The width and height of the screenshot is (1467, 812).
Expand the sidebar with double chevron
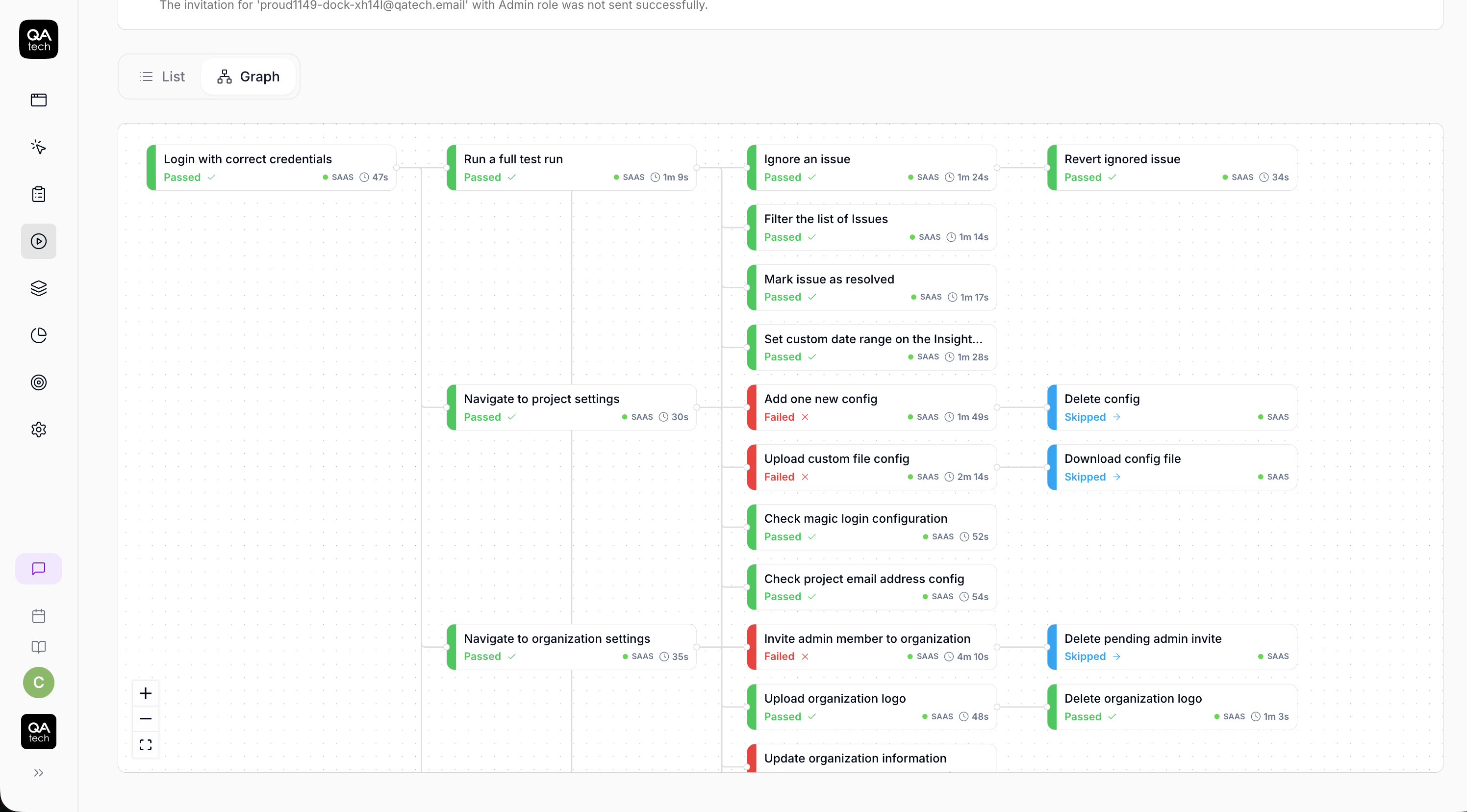(x=39, y=773)
